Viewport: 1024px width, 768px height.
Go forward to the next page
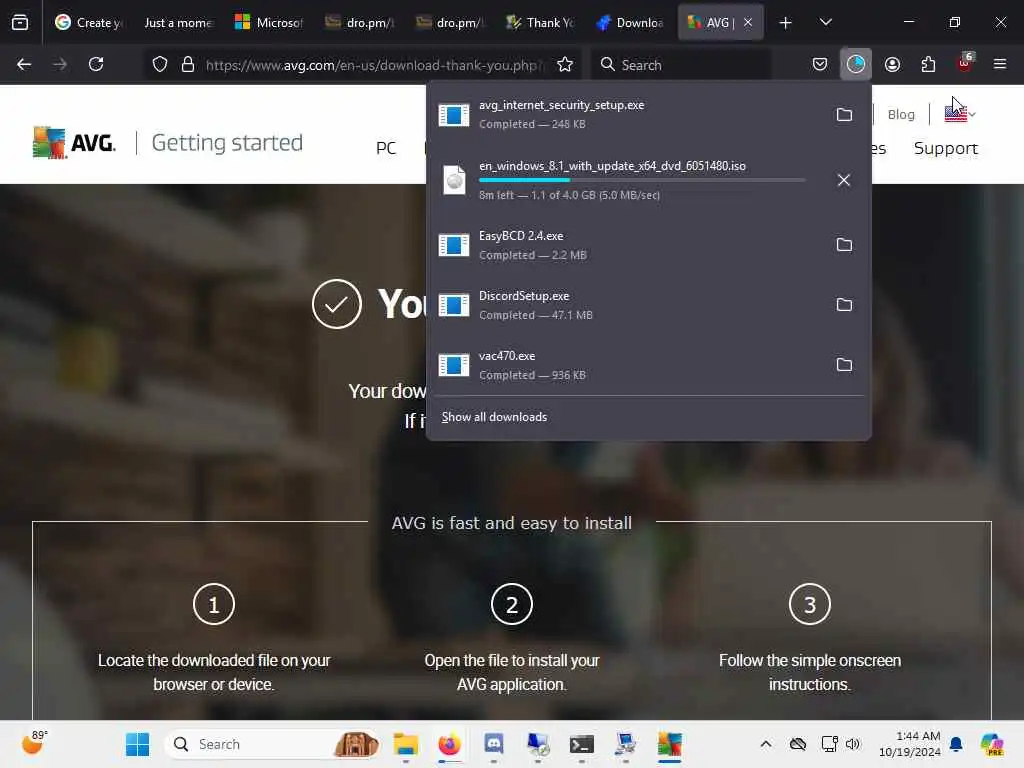(59, 64)
